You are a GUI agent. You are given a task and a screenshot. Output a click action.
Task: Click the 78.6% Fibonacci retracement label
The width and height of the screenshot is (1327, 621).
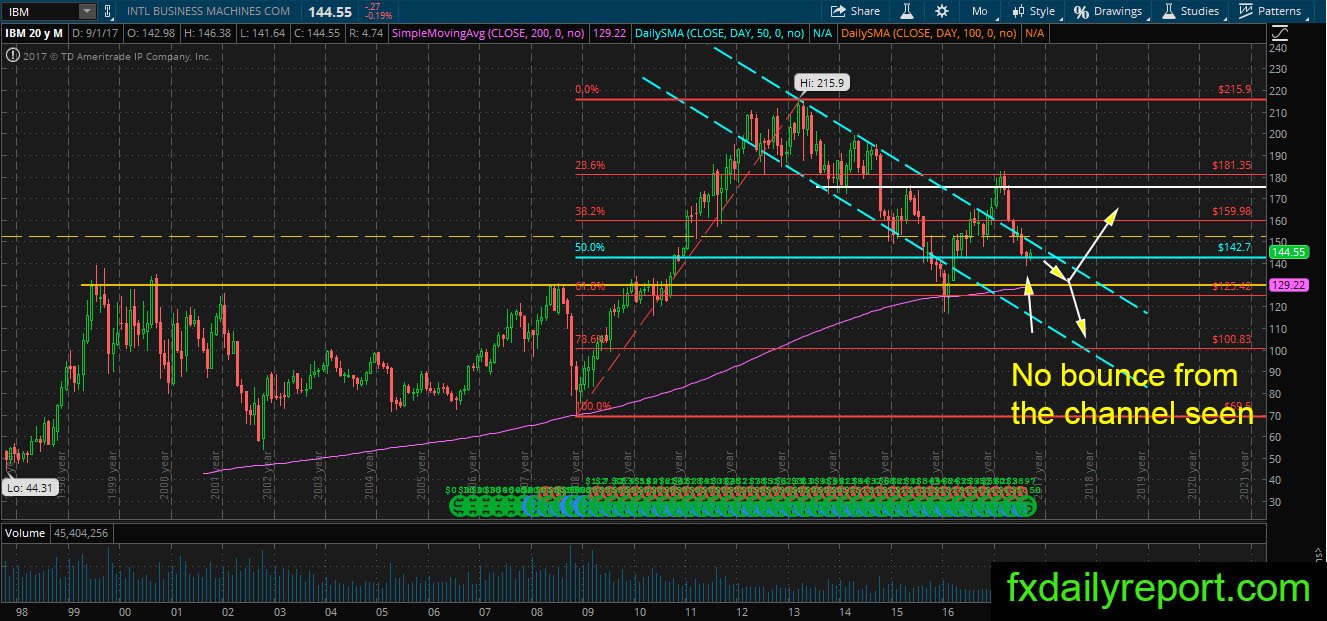(592, 339)
